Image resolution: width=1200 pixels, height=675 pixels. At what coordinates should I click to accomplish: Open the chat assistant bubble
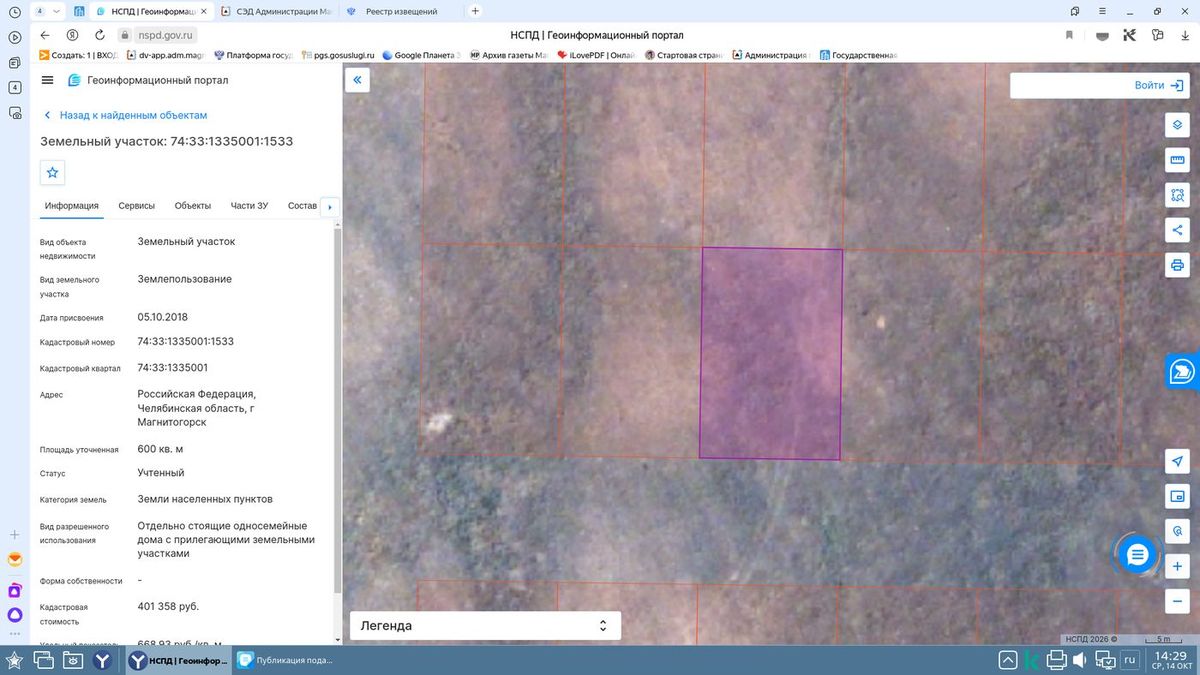[1137, 555]
